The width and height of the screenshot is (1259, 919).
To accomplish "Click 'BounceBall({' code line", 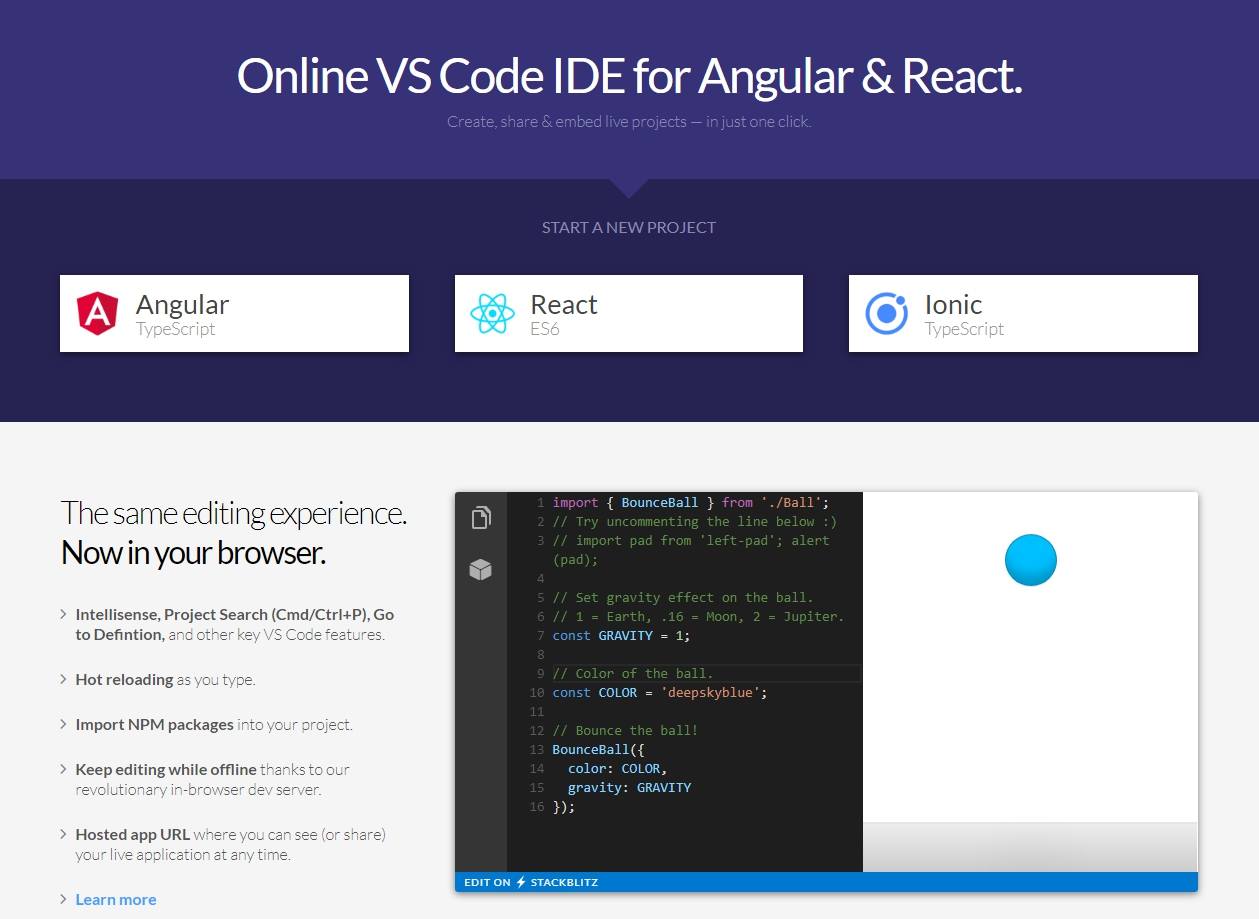I will pos(598,749).
